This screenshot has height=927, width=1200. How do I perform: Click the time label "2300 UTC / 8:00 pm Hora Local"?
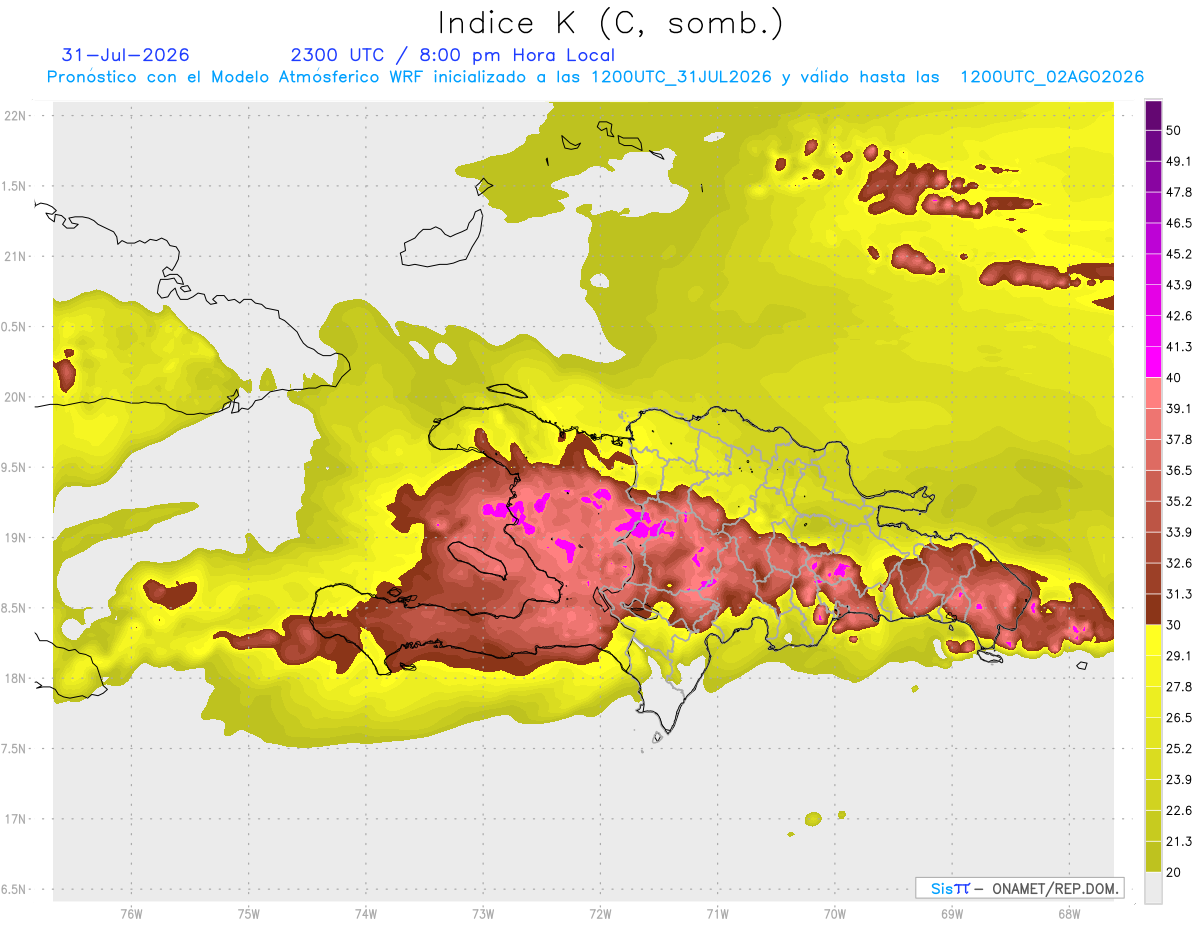[x=452, y=55]
